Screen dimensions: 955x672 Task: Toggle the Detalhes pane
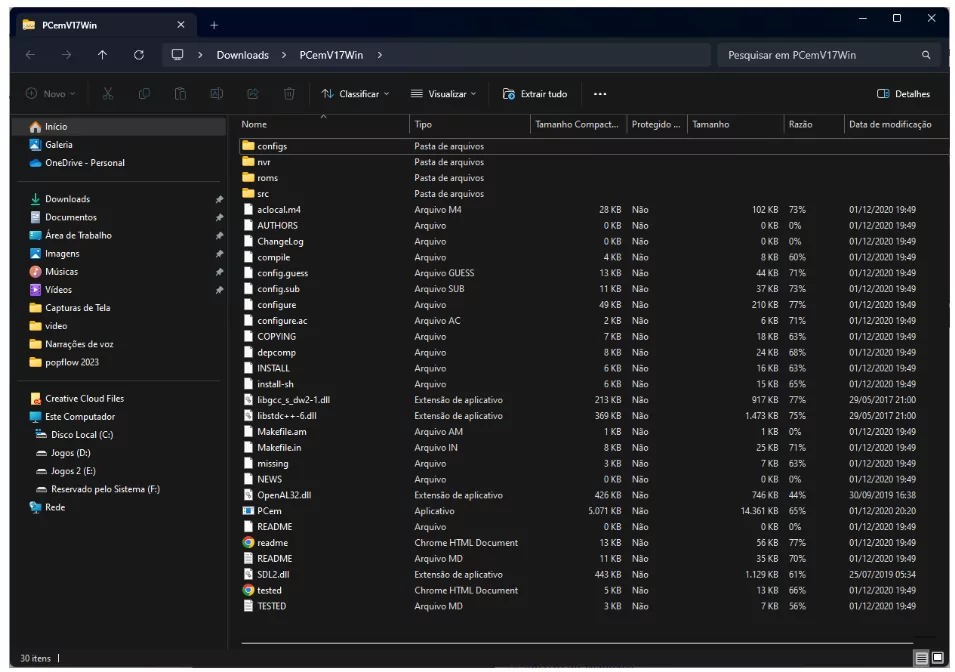[x=903, y=94]
